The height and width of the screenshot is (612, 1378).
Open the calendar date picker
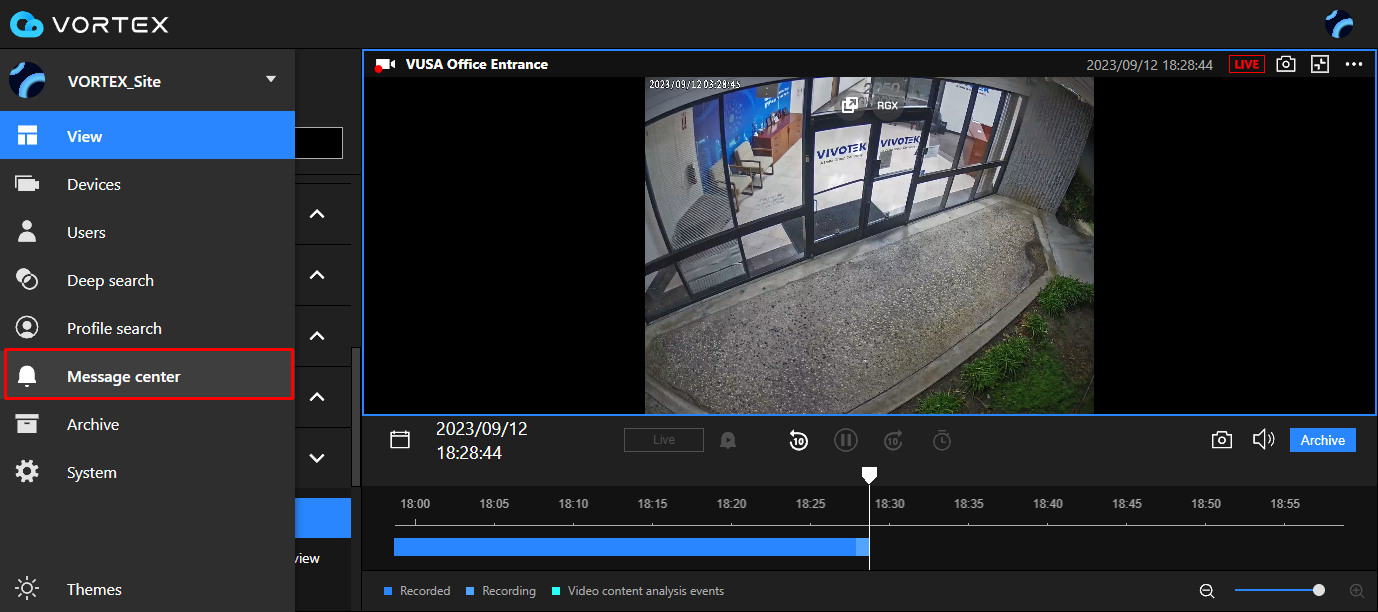point(400,439)
